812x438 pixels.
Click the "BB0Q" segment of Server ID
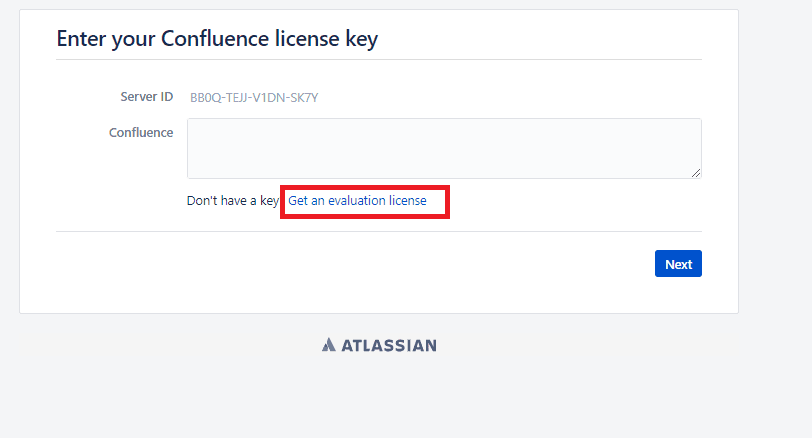pos(204,97)
